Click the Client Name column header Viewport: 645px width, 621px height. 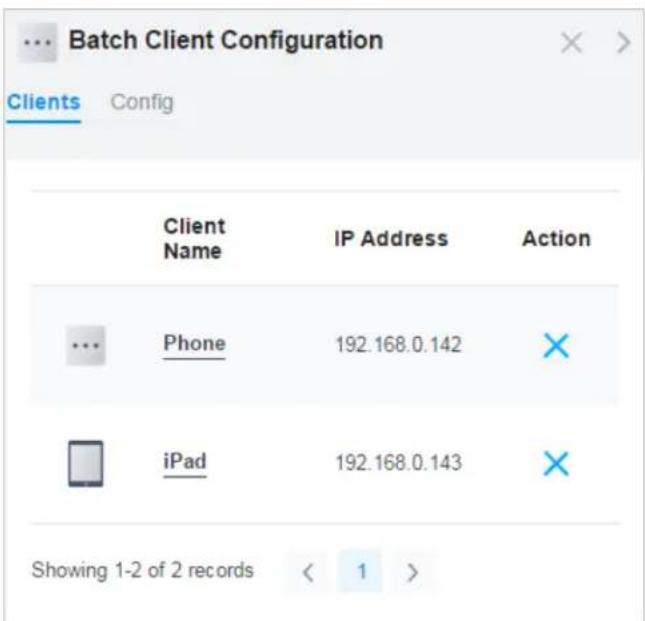tap(194, 239)
